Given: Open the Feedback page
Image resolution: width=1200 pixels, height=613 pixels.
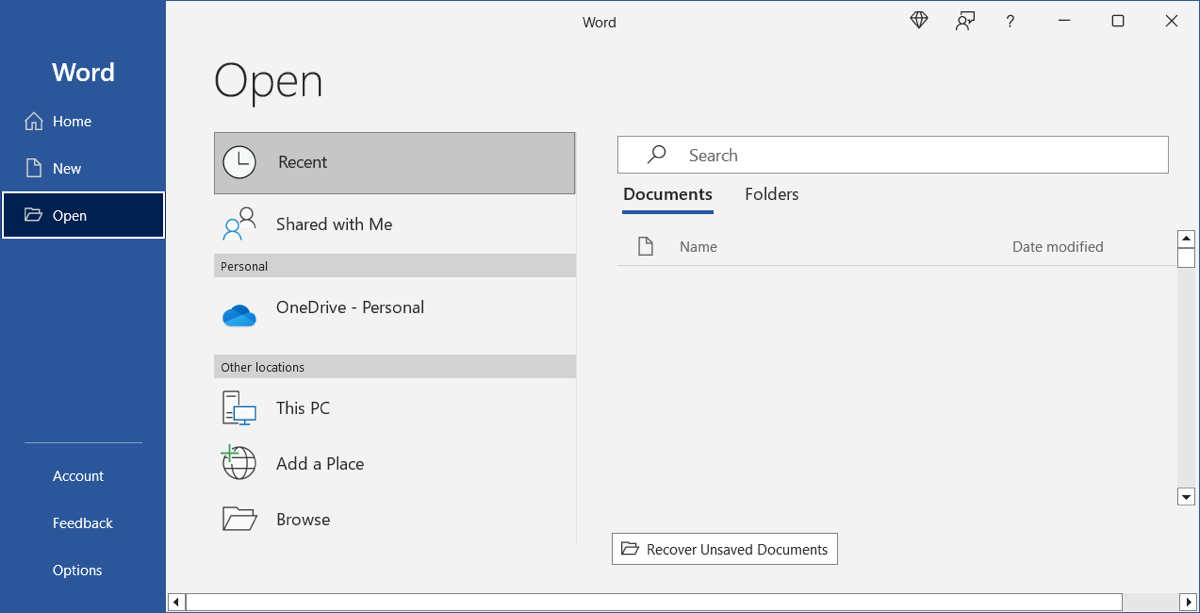Looking at the screenshot, I should click(x=82, y=522).
